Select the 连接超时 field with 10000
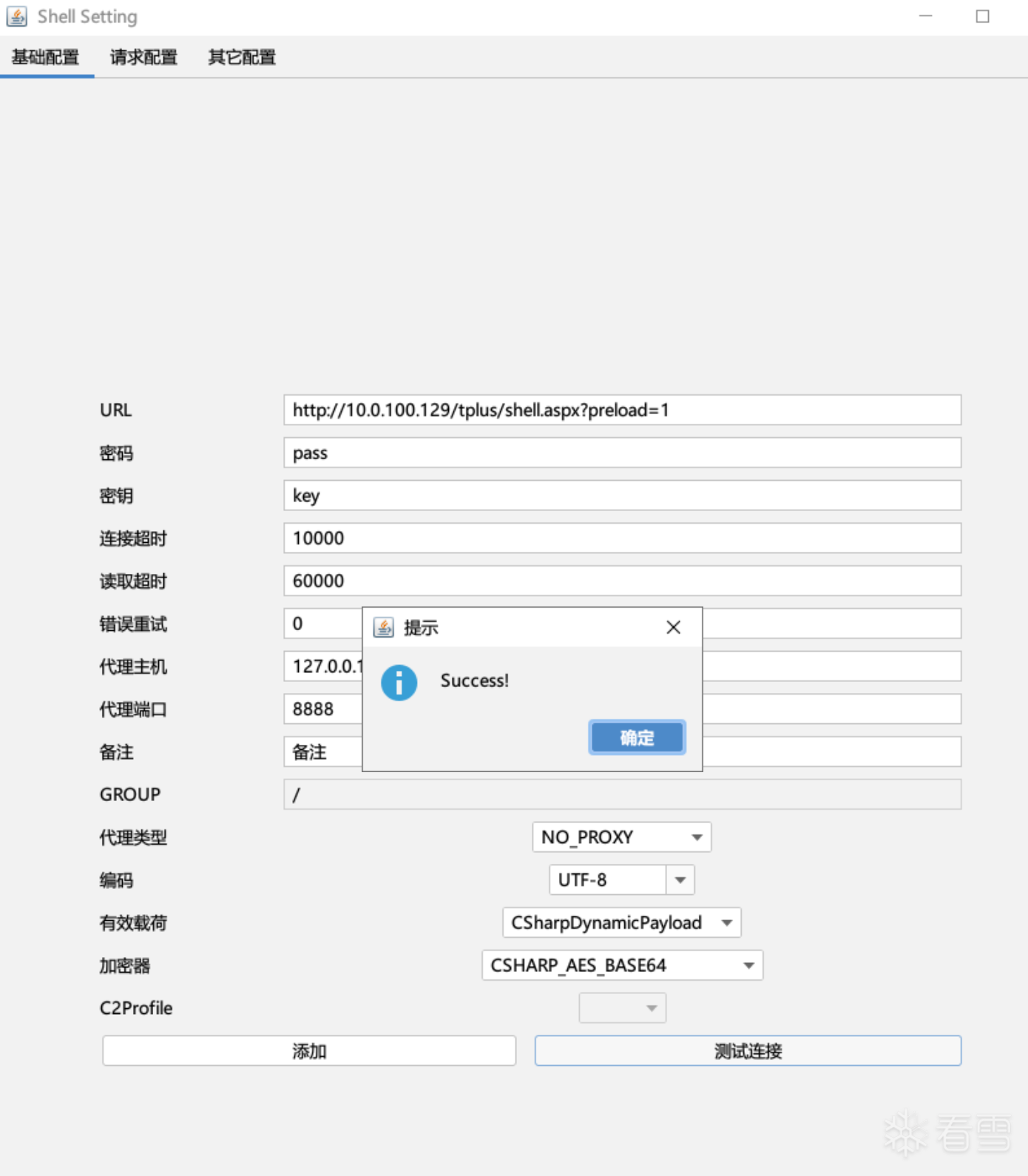1028x1176 pixels. pyautogui.click(x=622, y=538)
